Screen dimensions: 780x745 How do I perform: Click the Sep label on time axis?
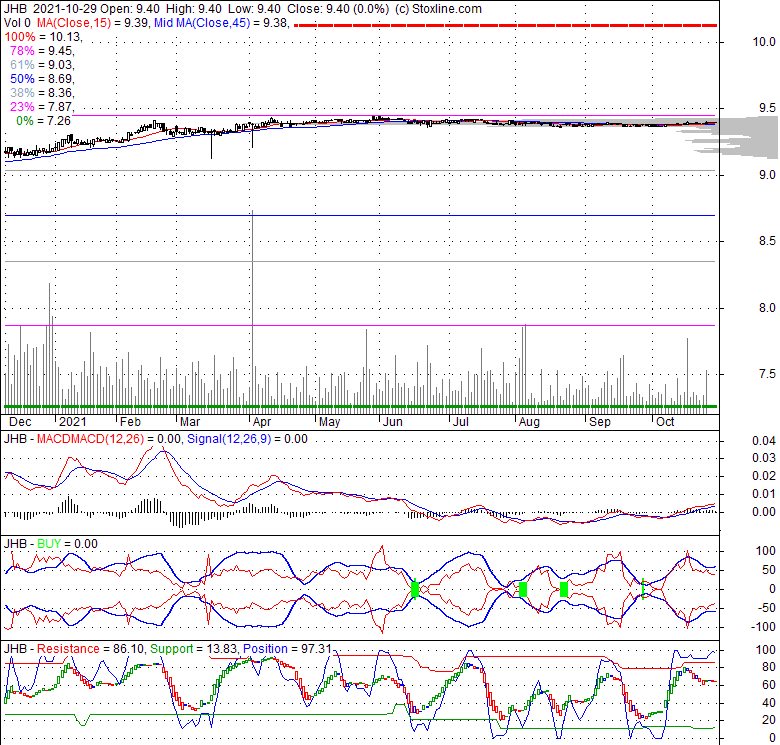[599, 422]
